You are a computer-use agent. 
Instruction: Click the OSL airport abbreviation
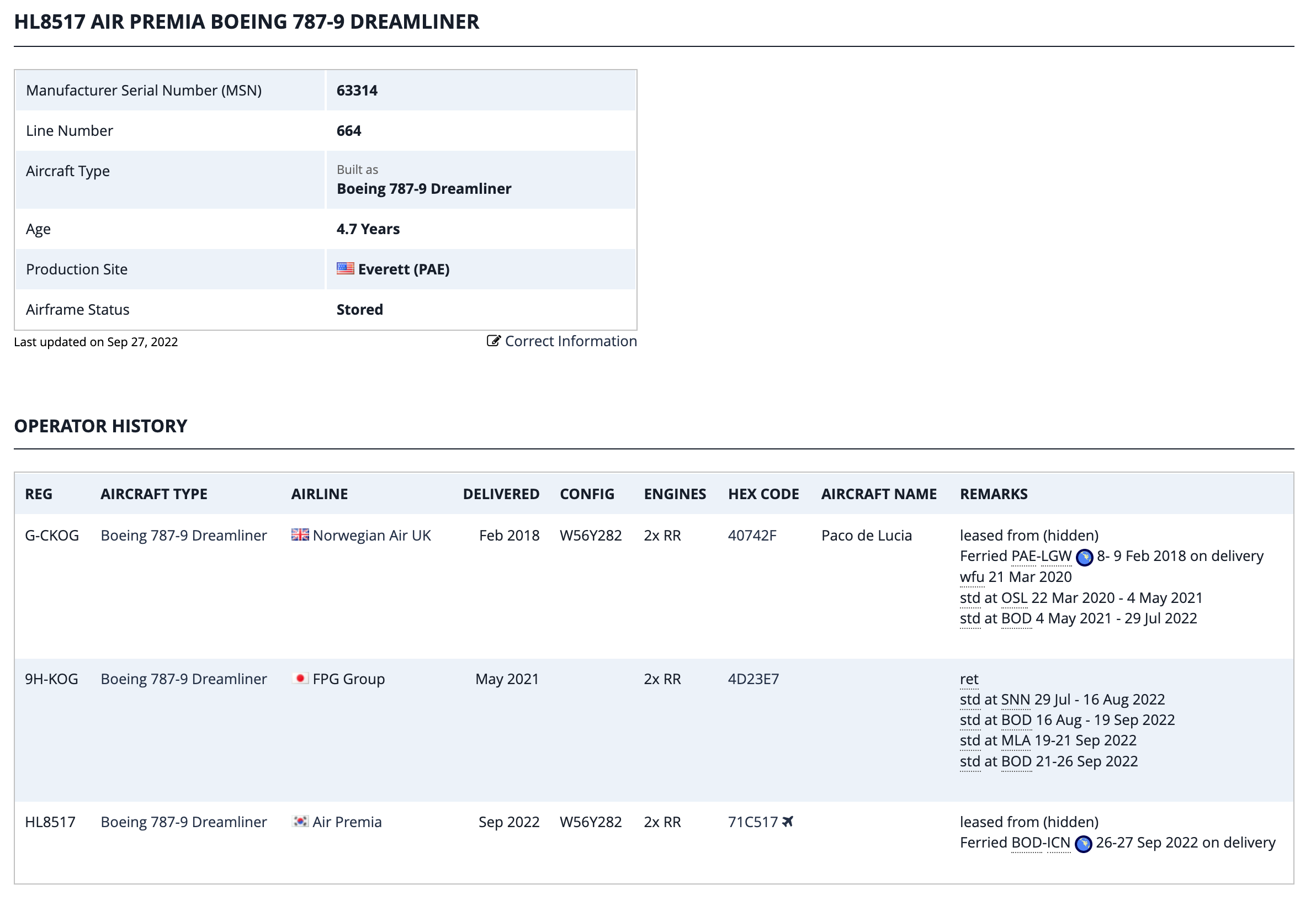tap(1013, 597)
